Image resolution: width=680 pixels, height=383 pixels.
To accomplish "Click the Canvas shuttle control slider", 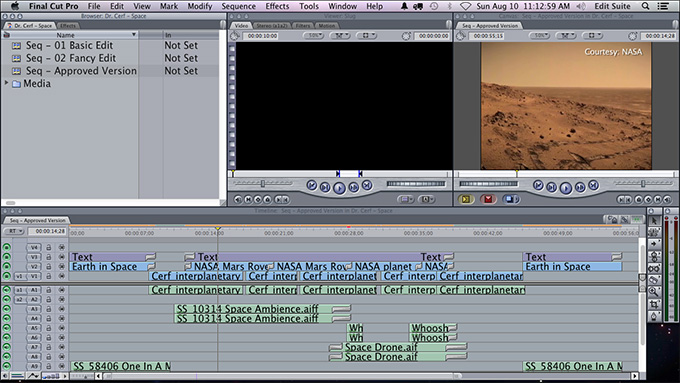I will 643,184.
